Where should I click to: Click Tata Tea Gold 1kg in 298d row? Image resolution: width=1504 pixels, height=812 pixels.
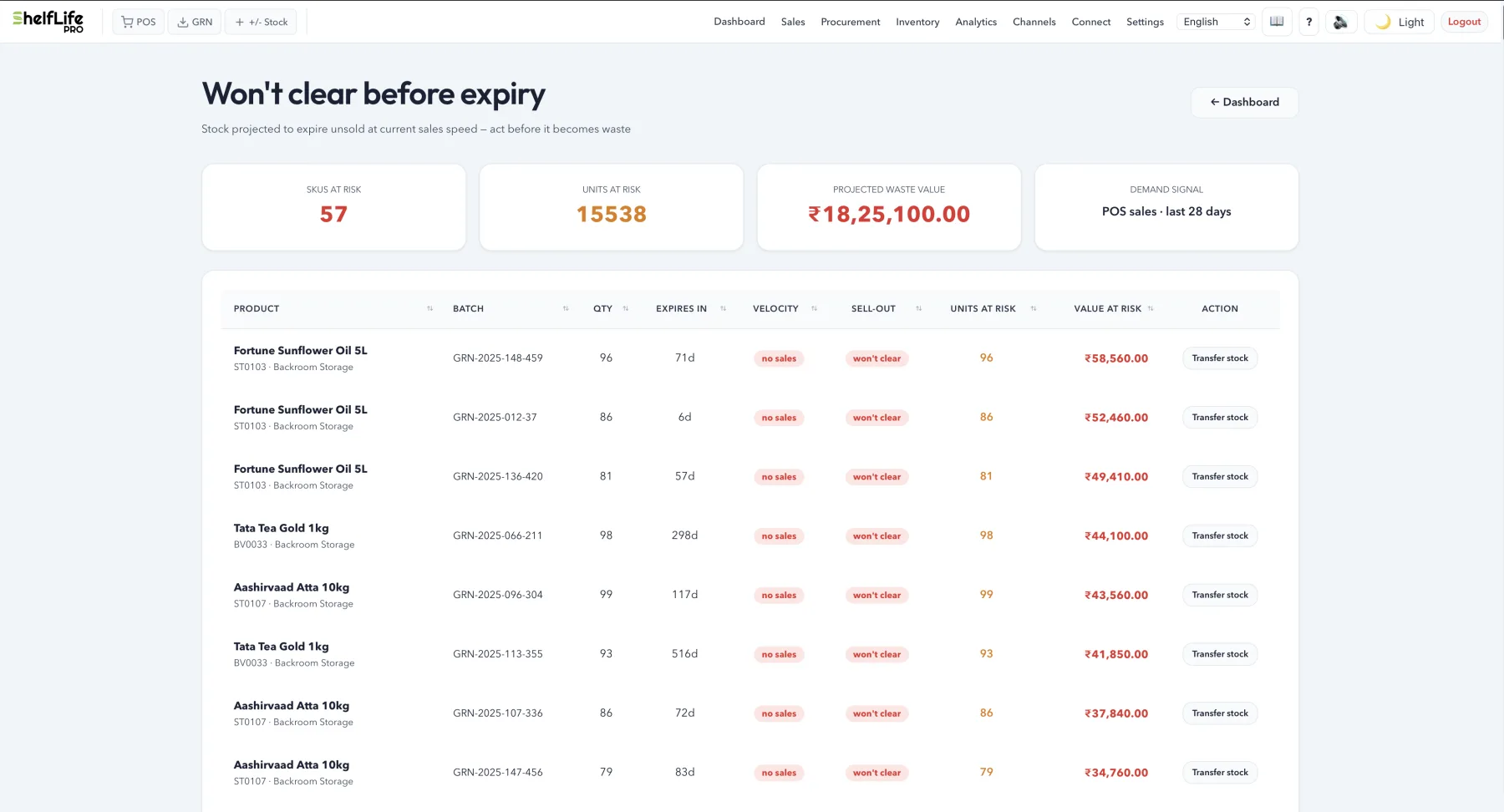click(282, 529)
